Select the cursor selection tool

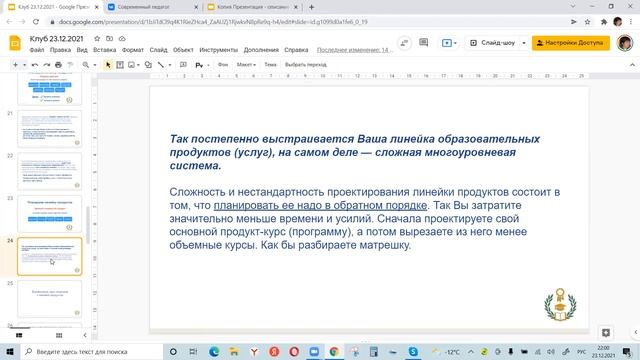pos(108,65)
